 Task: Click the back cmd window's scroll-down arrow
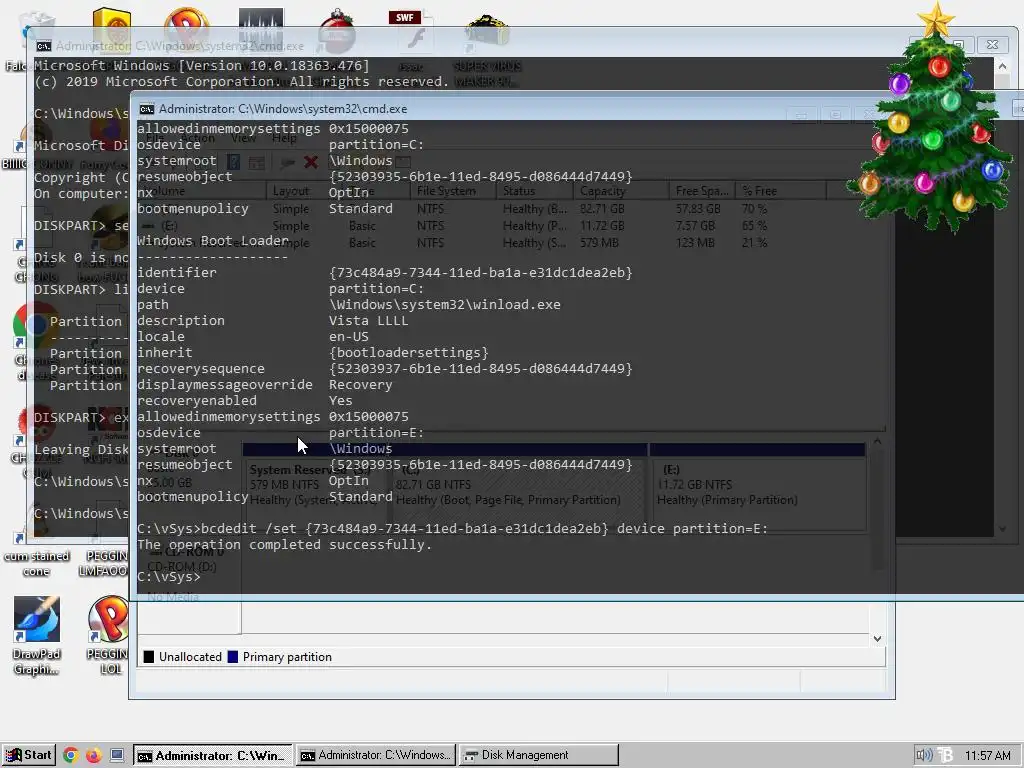click(1002, 529)
